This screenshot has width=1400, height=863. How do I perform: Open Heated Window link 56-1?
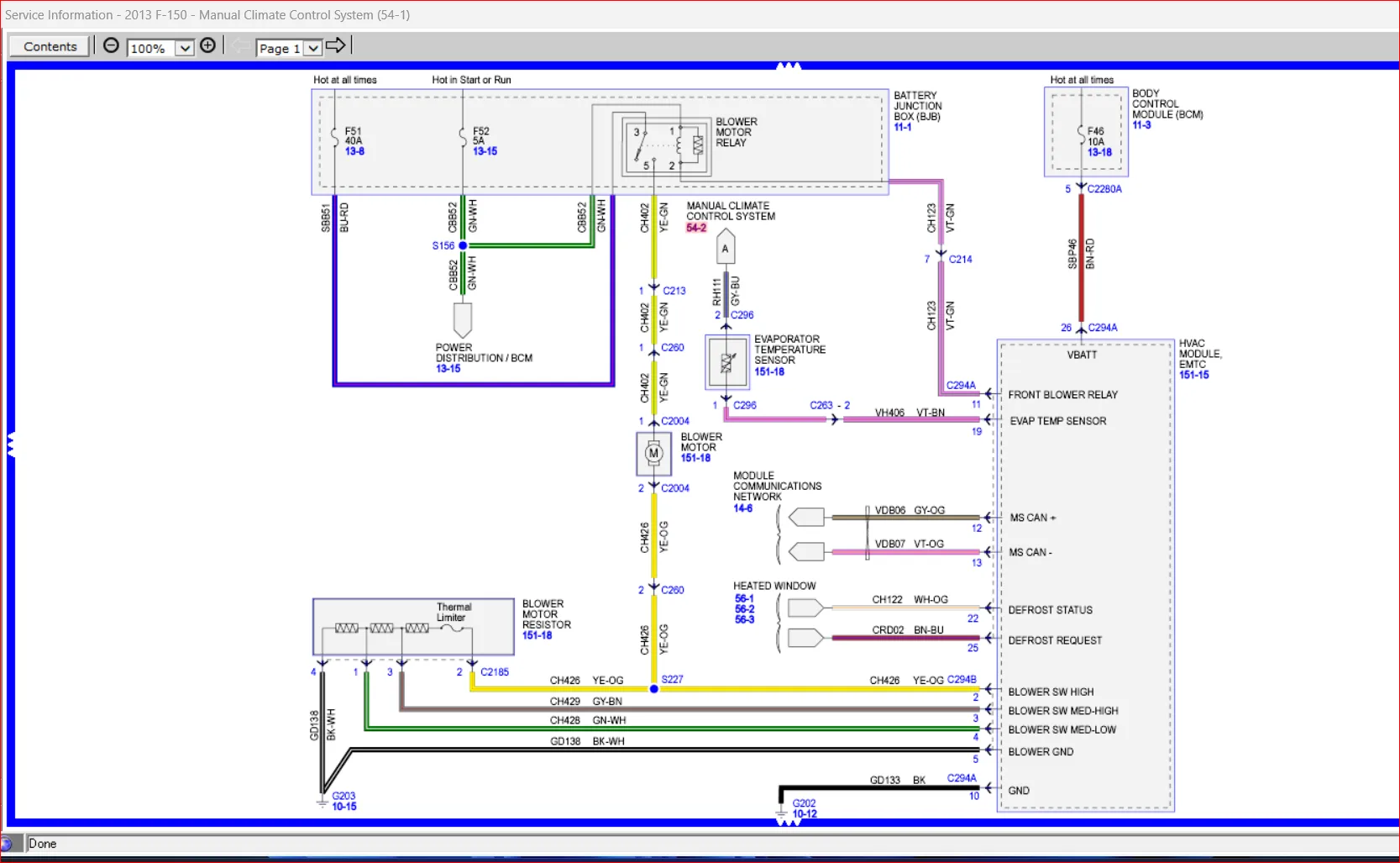point(744,598)
